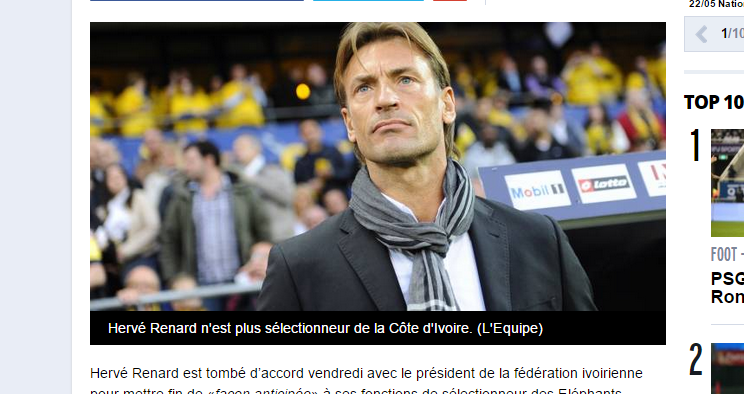Click the truncated line mentioning Eléphants
Image resolution: width=744 pixels, height=405 pixels.
355,392
